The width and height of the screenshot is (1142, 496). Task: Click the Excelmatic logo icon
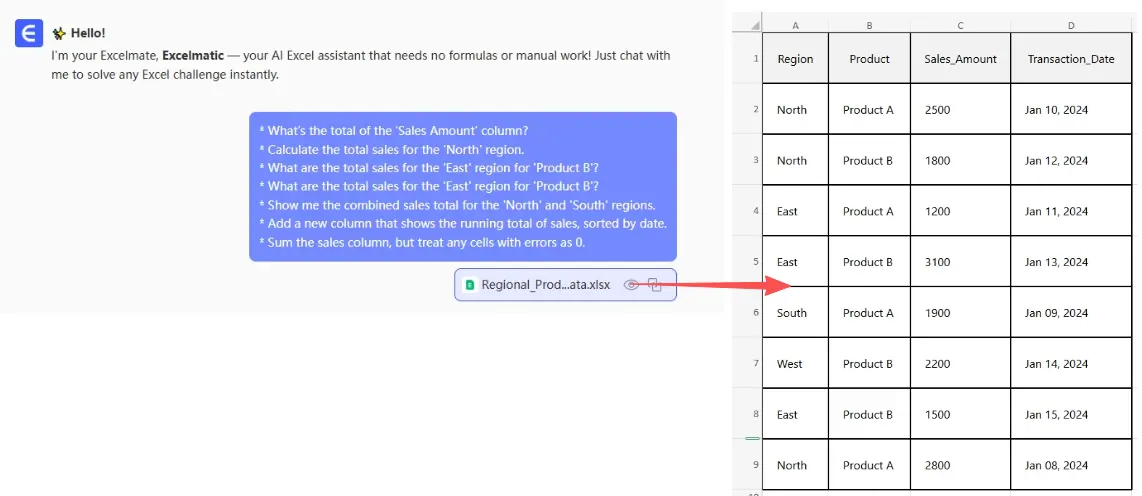click(28, 34)
